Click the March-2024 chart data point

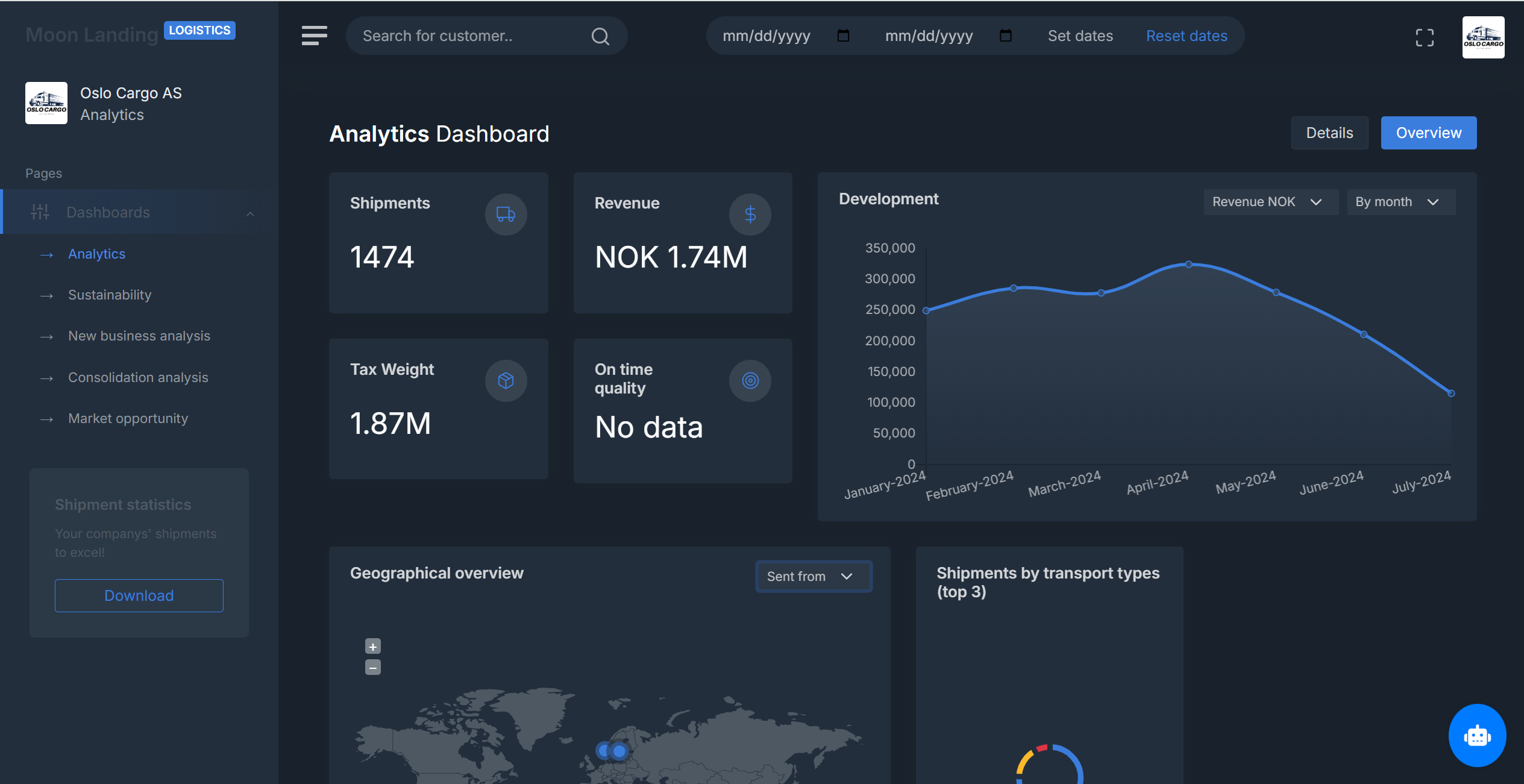pos(1101,293)
